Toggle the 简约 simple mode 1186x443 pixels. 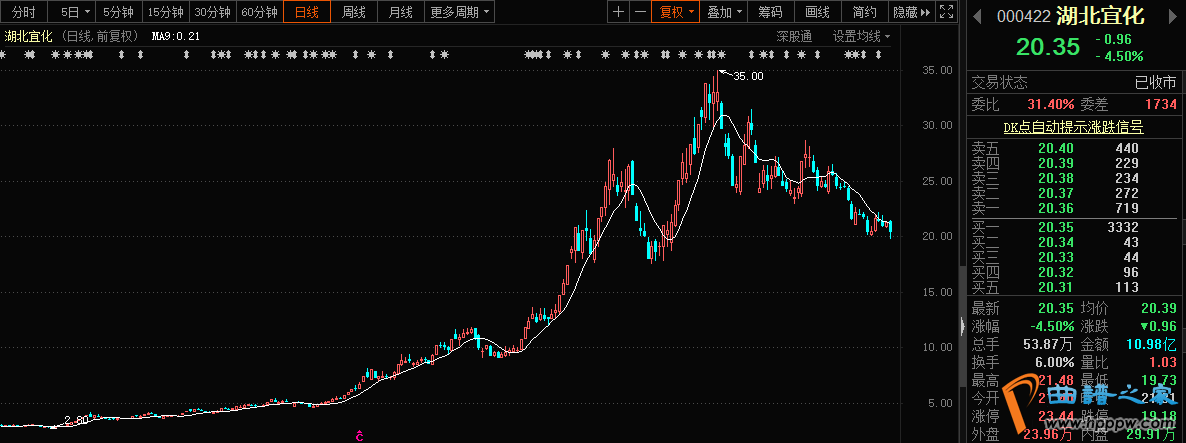coord(864,12)
